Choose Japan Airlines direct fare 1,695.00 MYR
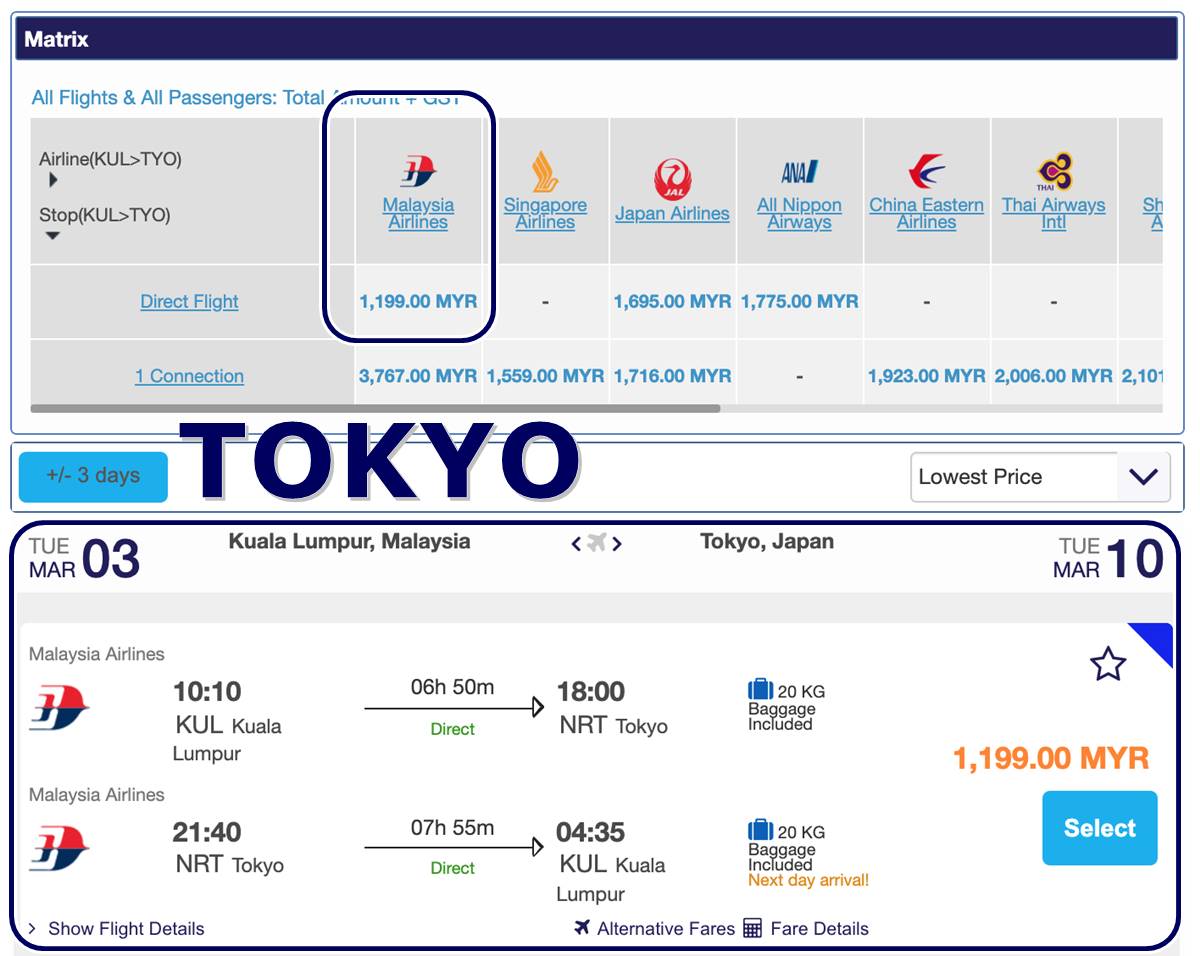Viewport: 1200px width, 956px height. (x=673, y=301)
